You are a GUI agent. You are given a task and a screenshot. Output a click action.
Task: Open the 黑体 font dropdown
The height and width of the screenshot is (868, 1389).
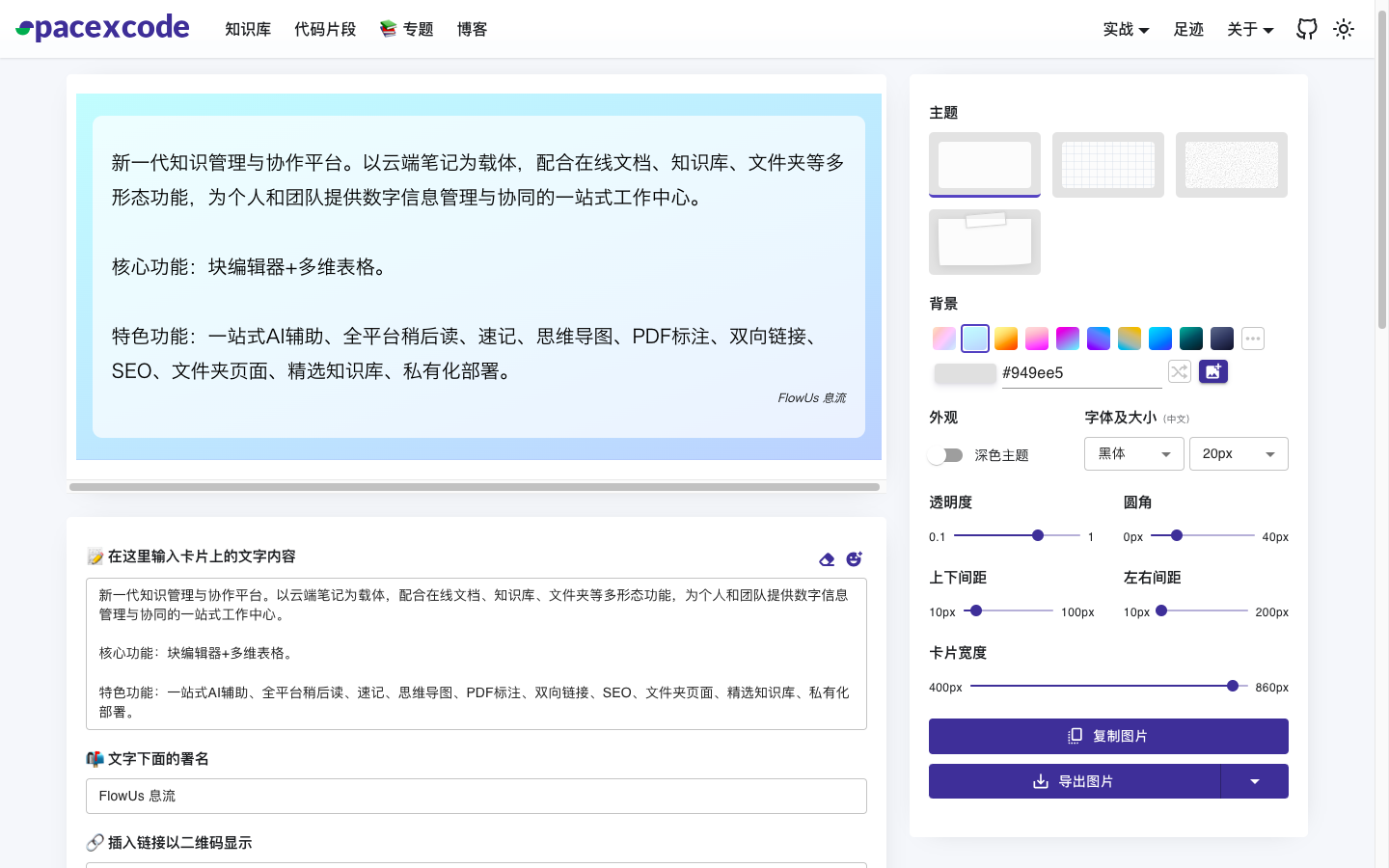[1133, 453]
